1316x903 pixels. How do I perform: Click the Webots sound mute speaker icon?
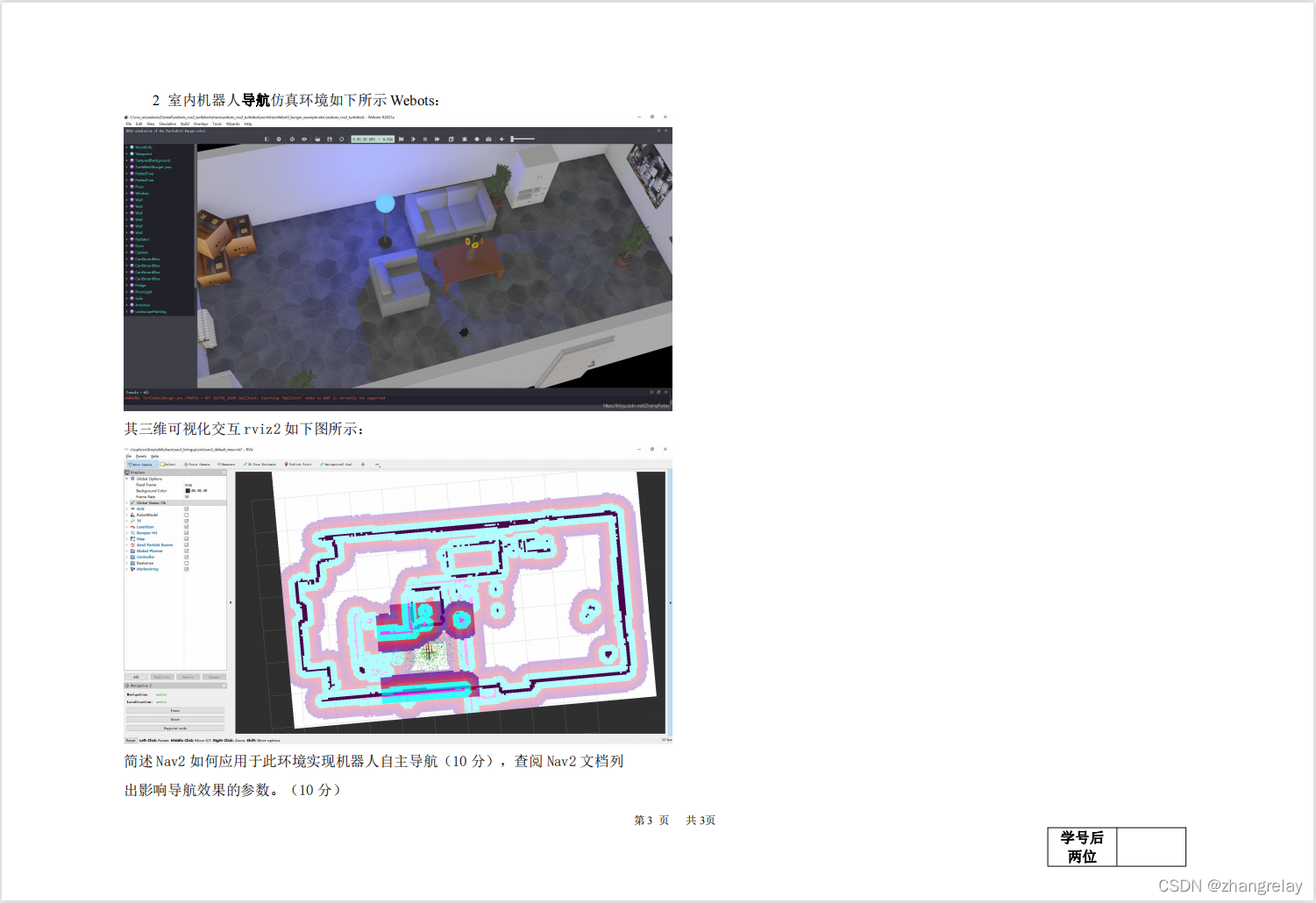(502, 139)
